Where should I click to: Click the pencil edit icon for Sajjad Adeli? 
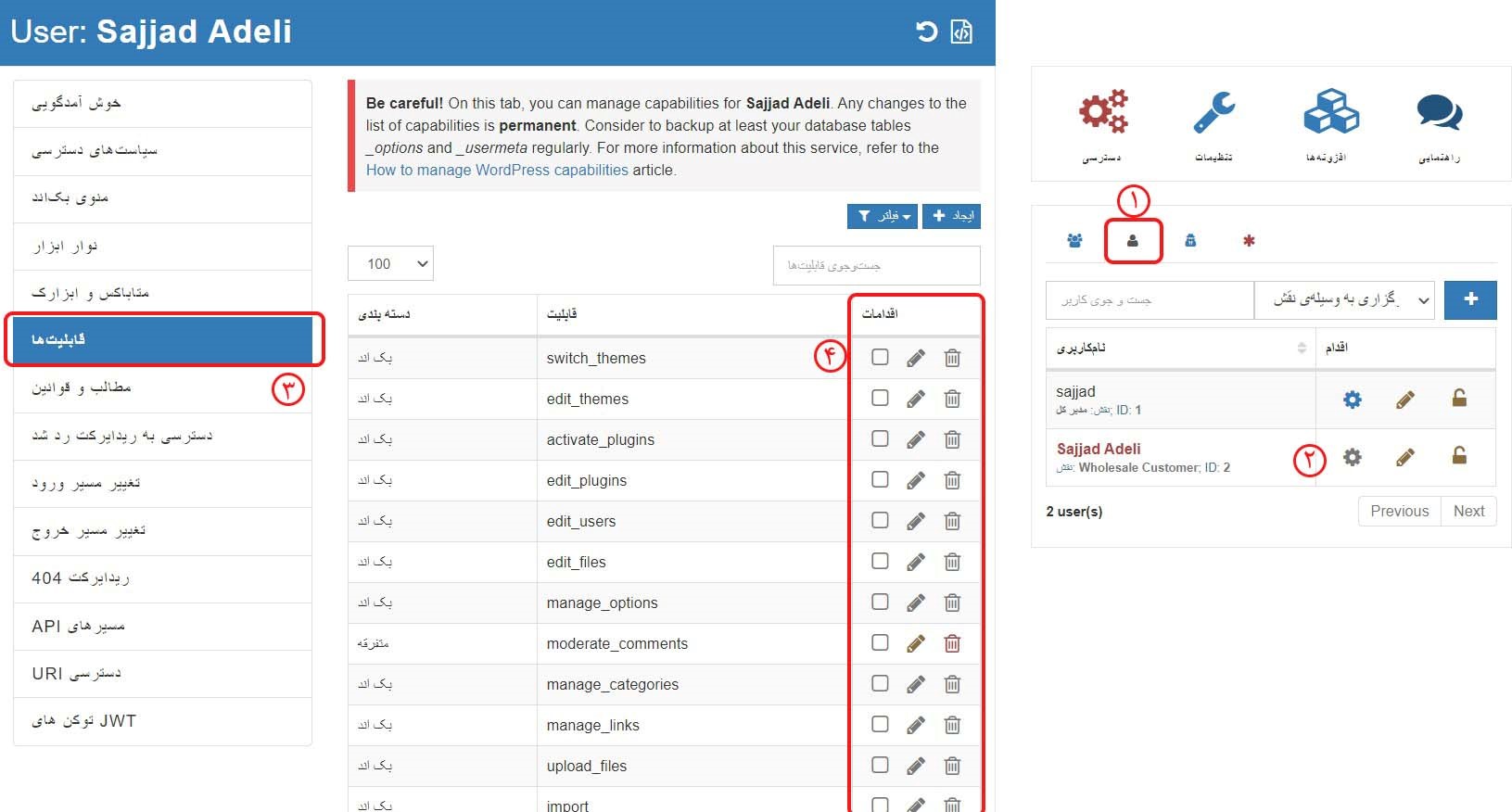click(1405, 457)
